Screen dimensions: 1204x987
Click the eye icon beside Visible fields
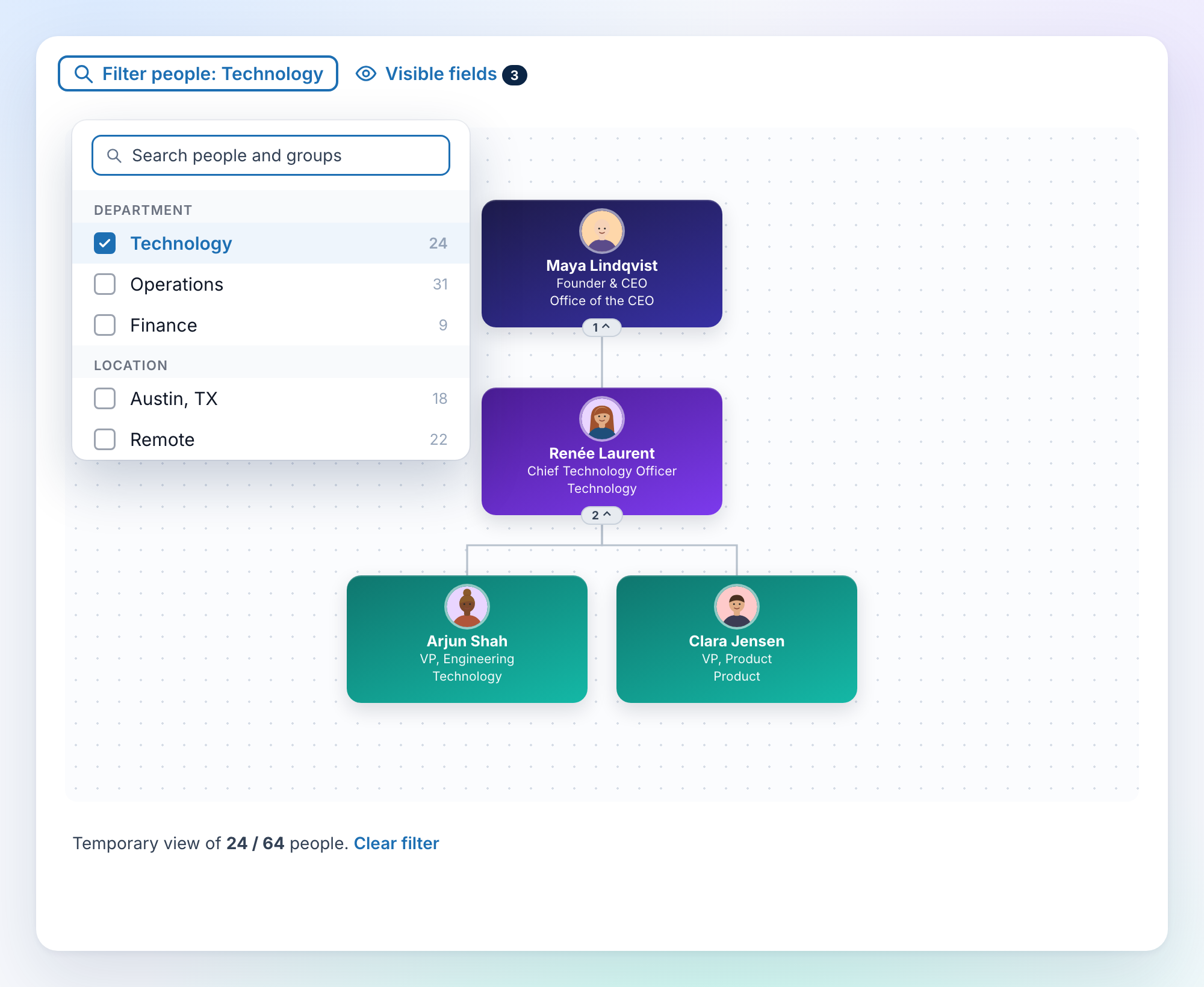coord(366,73)
